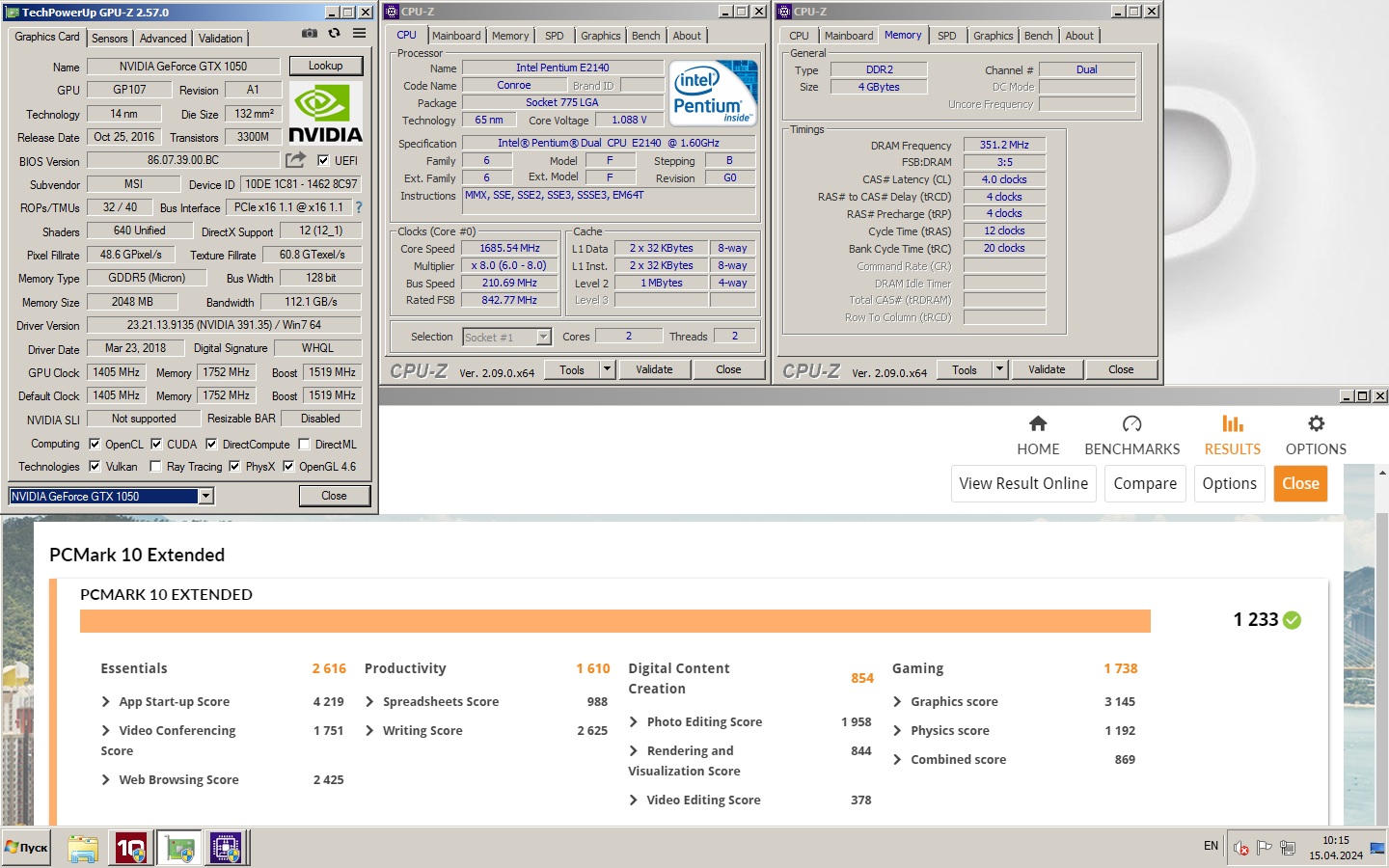Switch to GPU-Z Validation tab
Screen dimensions: 1389x868
tap(221, 38)
